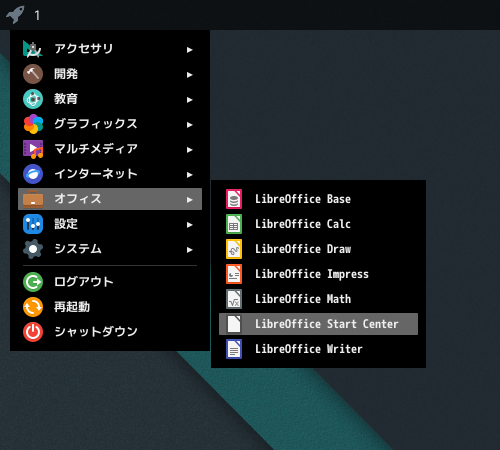Expand the 教育 submenu arrow
500x450 pixels.
(x=190, y=100)
